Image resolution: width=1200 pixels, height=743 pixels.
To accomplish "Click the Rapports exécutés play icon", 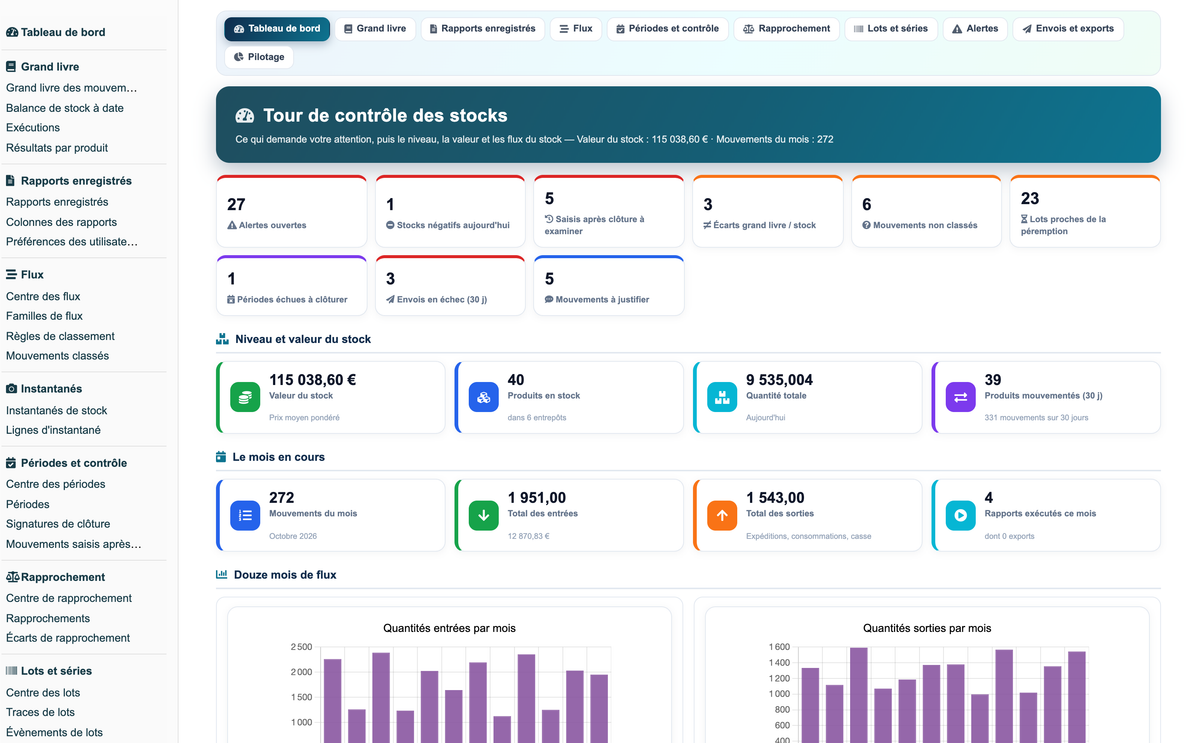I will click(x=960, y=515).
